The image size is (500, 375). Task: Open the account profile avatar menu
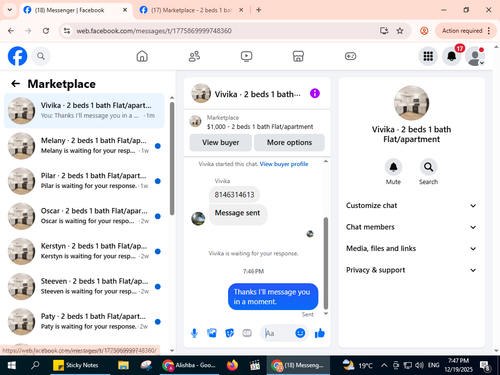click(x=475, y=56)
